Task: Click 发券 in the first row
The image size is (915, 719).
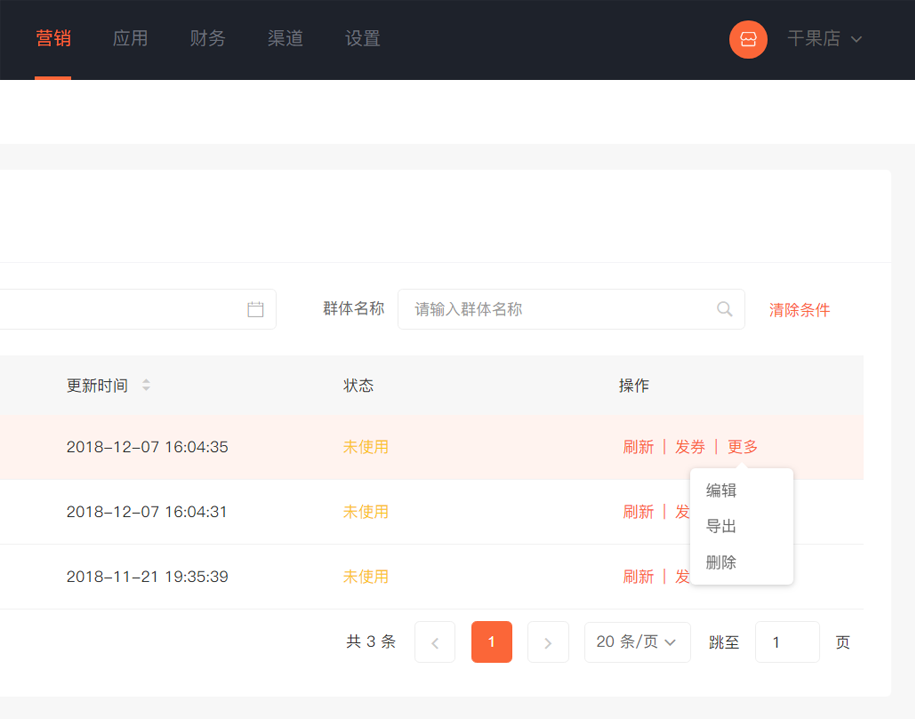Action: pos(690,447)
